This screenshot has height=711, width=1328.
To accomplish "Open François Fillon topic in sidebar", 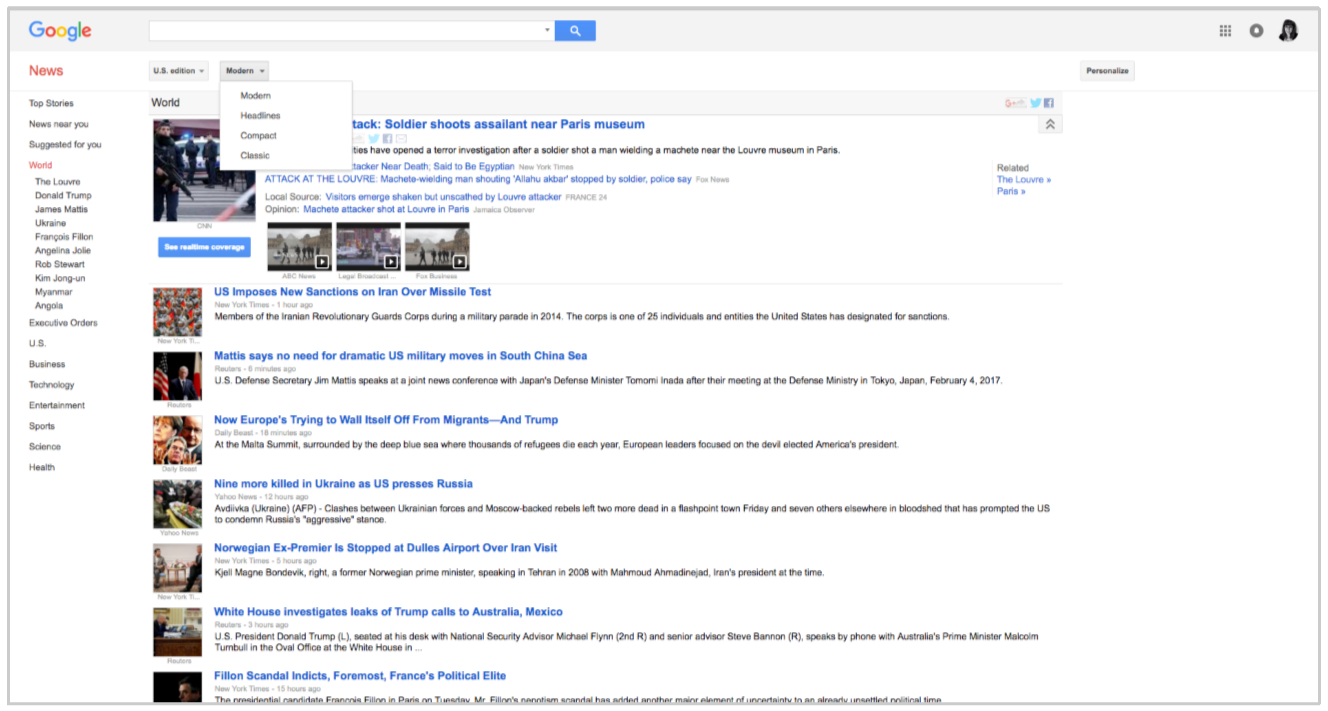I will 64,237.
